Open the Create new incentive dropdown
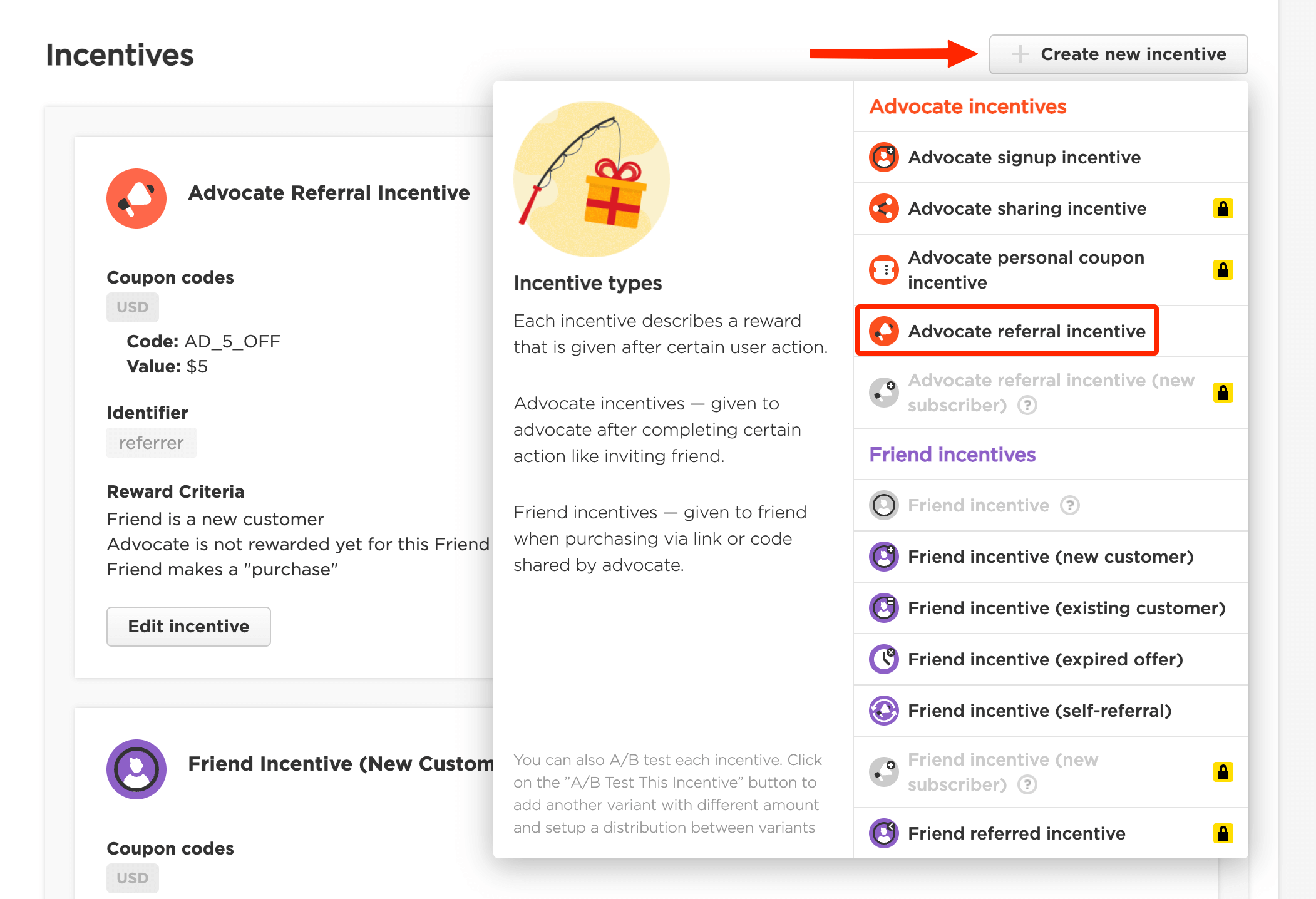 click(1118, 54)
